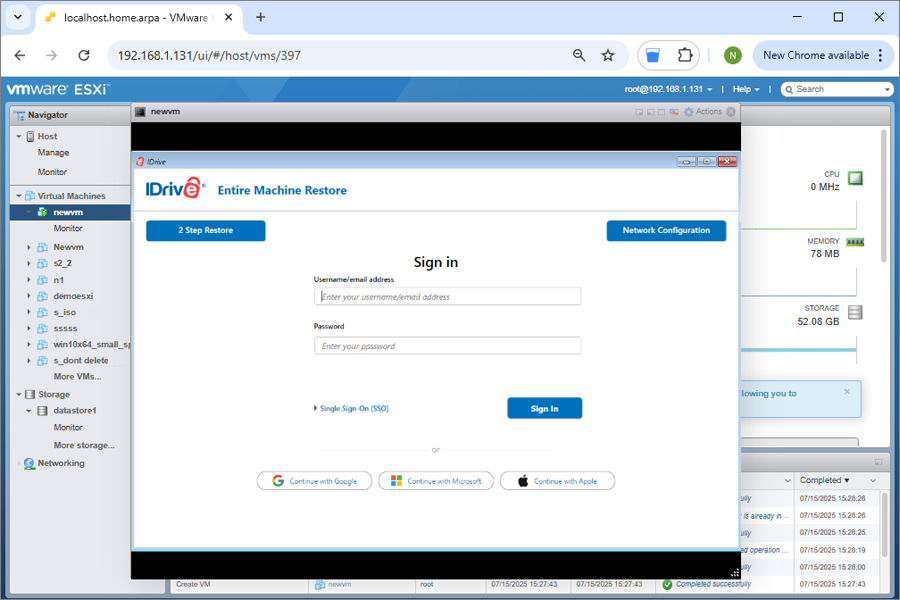Click the More storage... link

(84, 446)
